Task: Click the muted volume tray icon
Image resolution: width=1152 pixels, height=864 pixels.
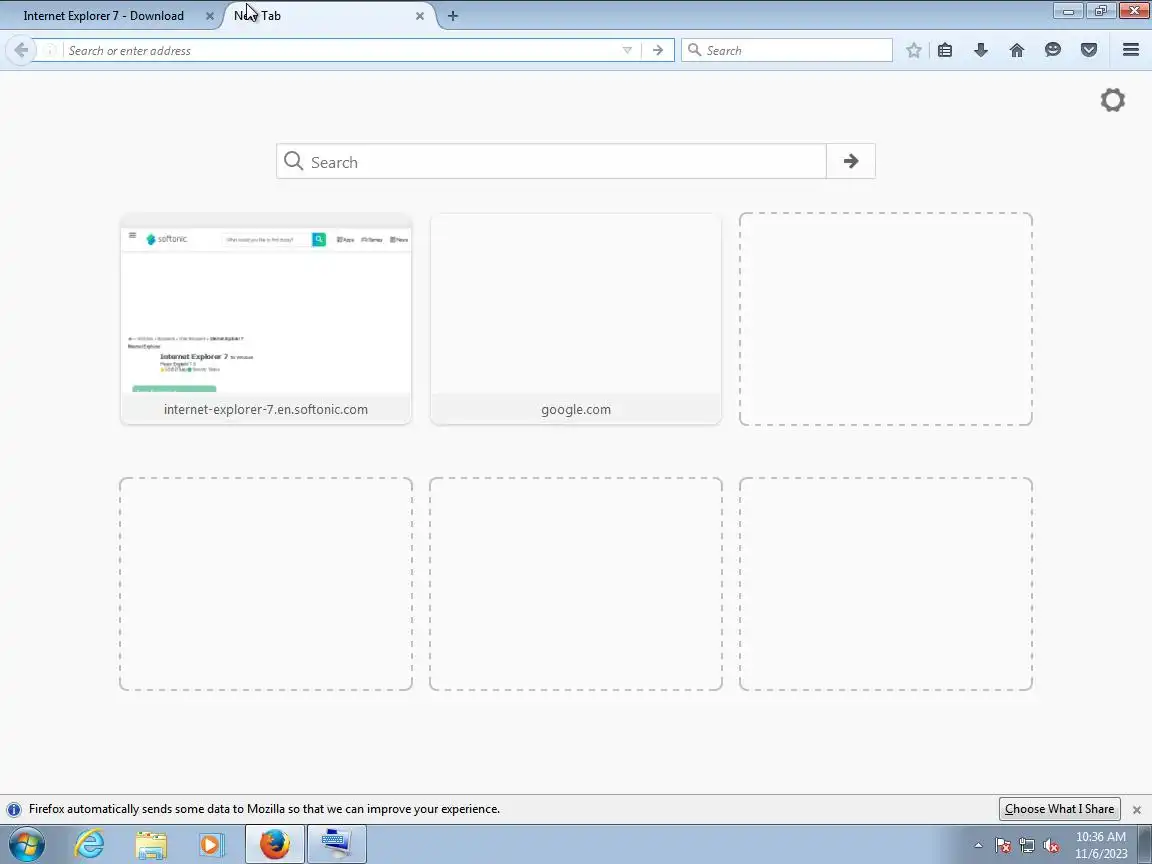Action: [x=1051, y=846]
